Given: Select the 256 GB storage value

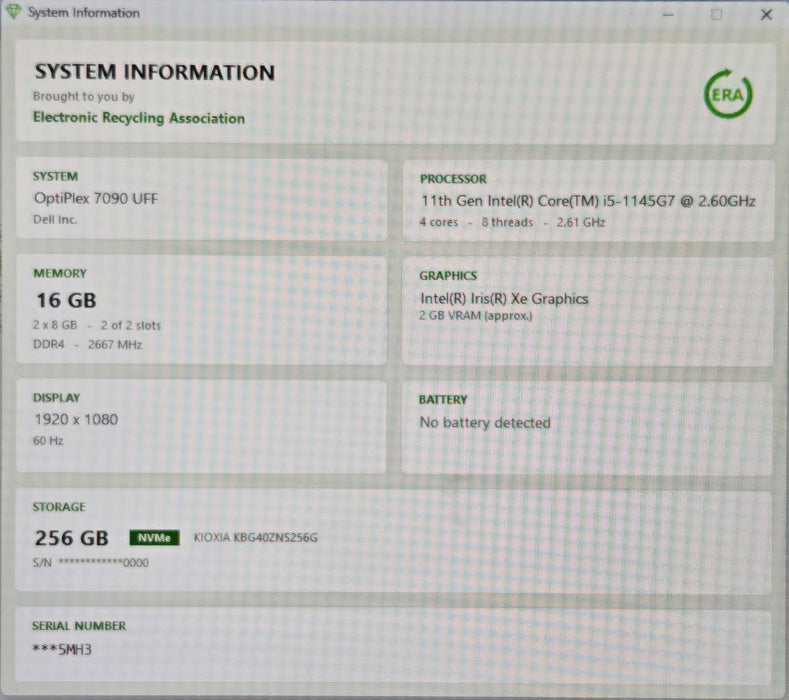Looking at the screenshot, I should pyautogui.click(x=71, y=538).
